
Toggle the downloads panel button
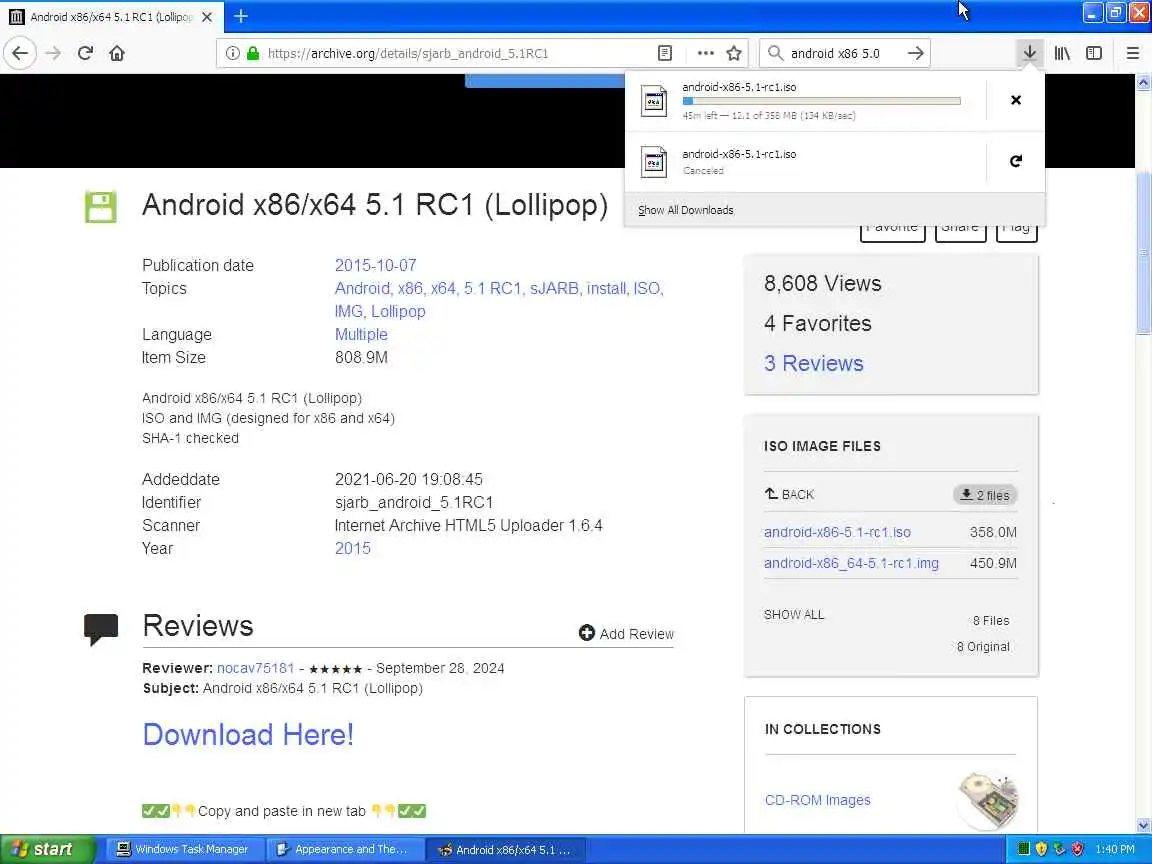(1029, 53)
